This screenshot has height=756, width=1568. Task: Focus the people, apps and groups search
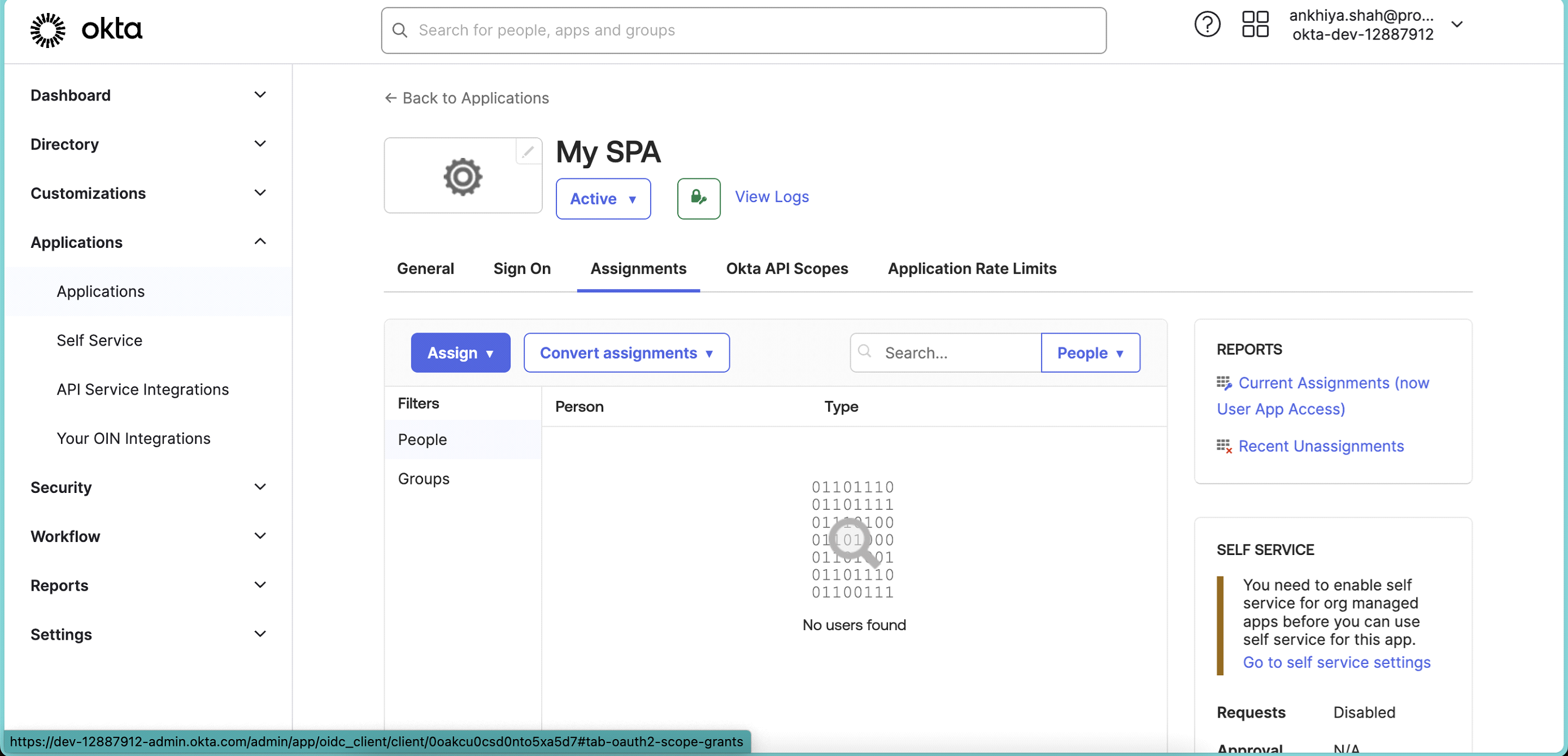[x=743, y=30]
